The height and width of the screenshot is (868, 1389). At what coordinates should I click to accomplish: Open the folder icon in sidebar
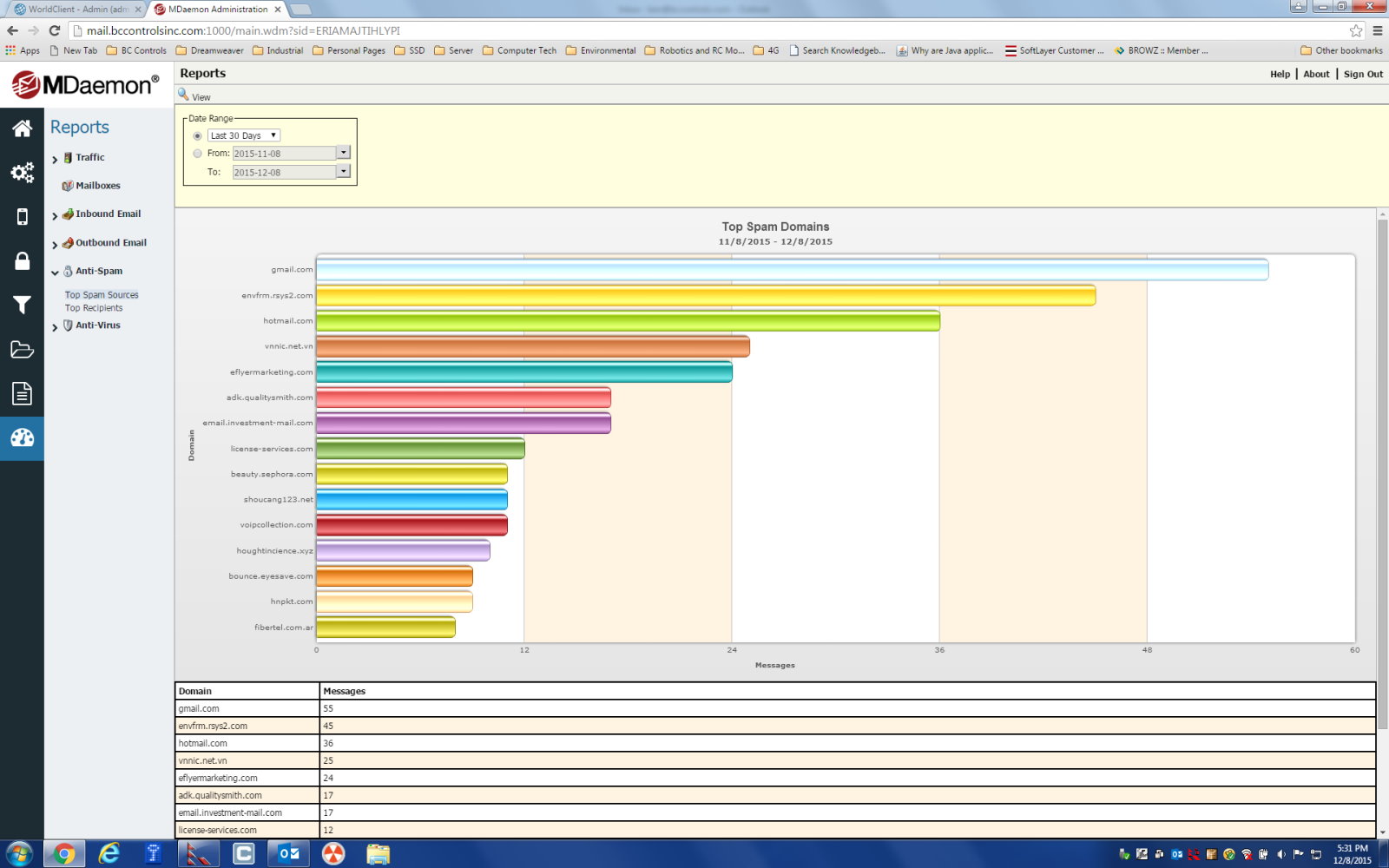tap(22, 350)
